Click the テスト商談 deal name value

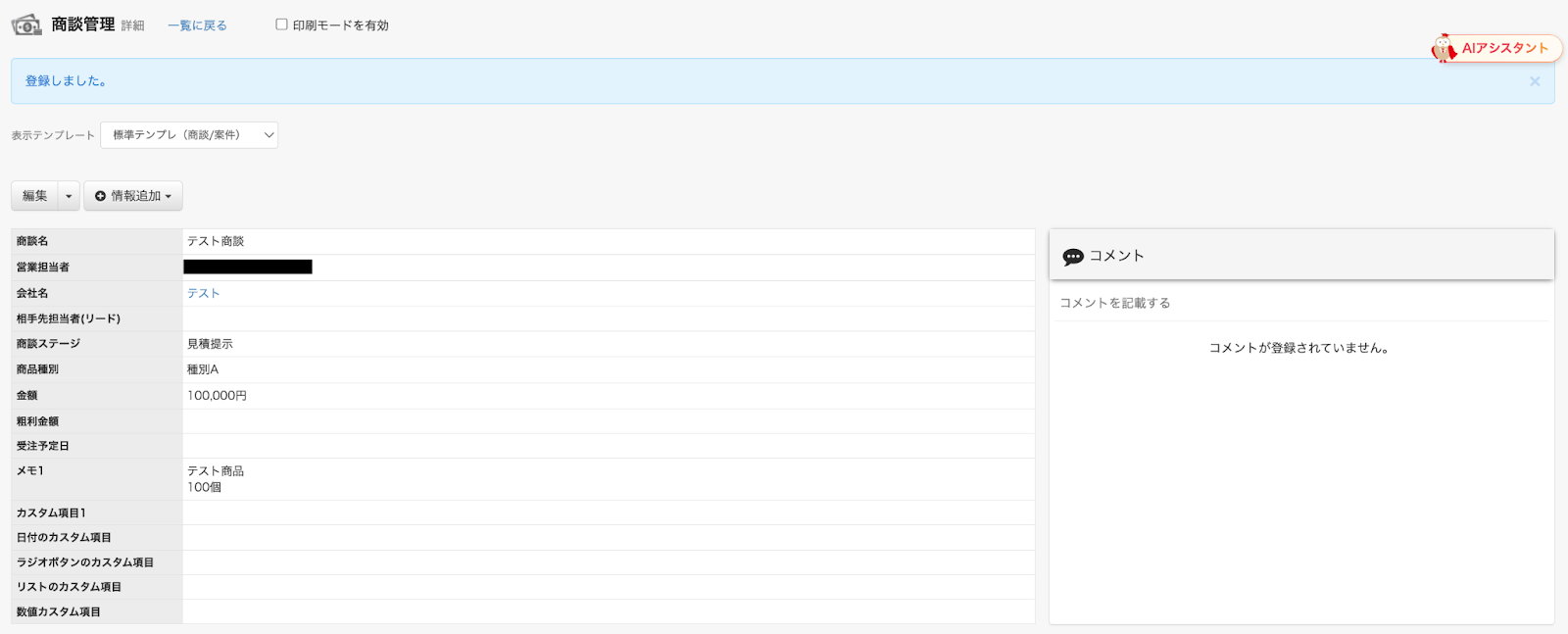point(217,241)
